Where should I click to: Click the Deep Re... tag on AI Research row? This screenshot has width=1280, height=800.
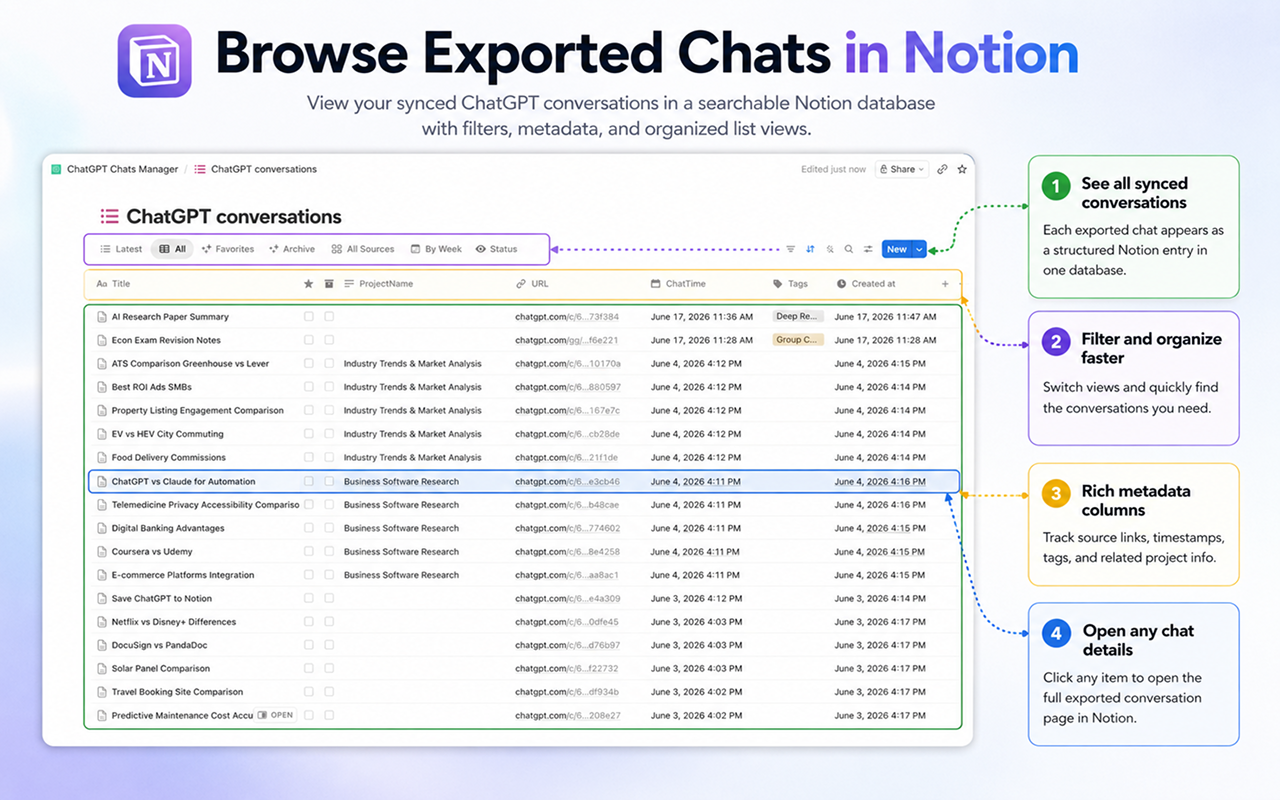798,317
